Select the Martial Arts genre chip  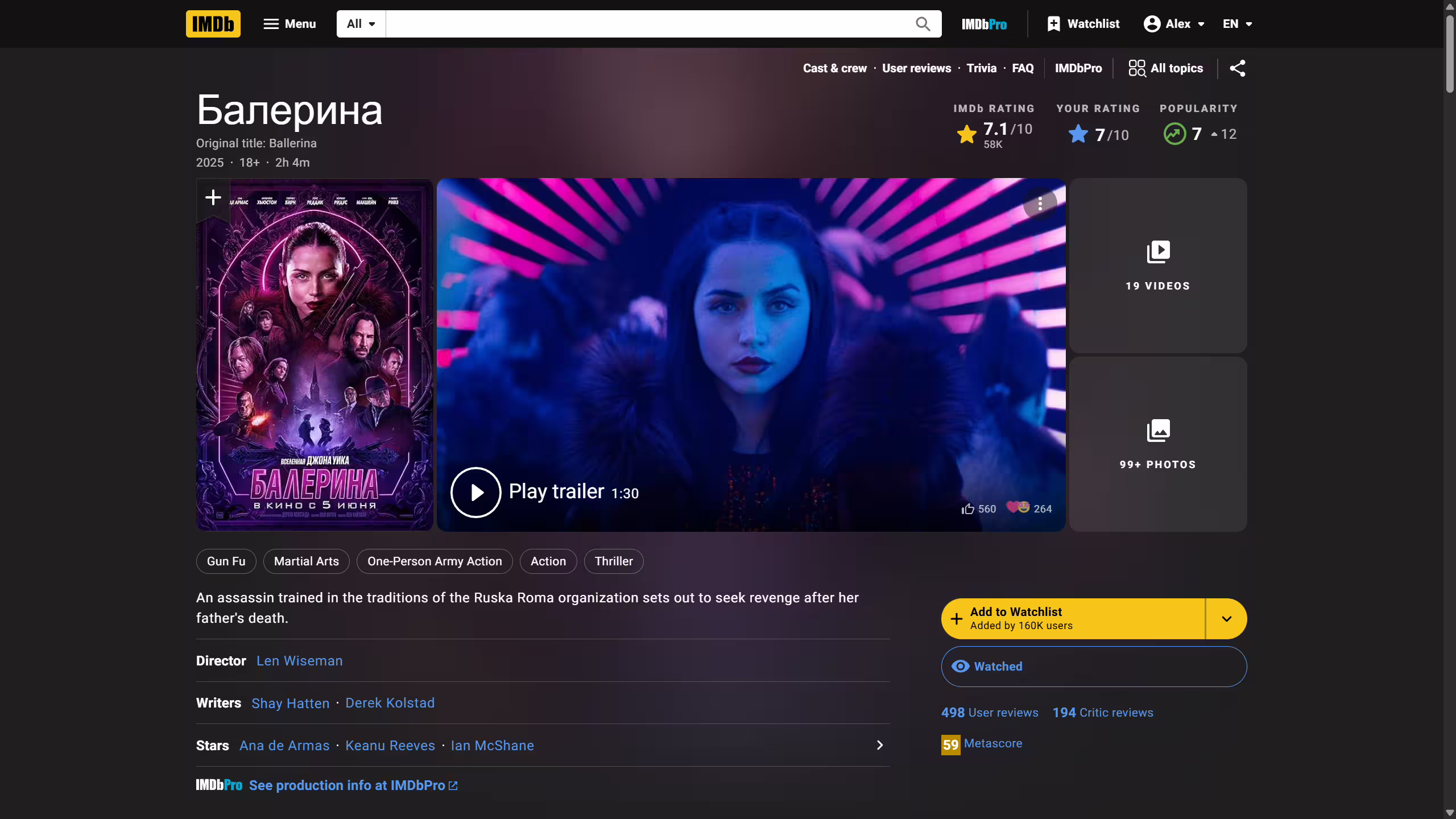pyautogui.click(x=307, y=561)
